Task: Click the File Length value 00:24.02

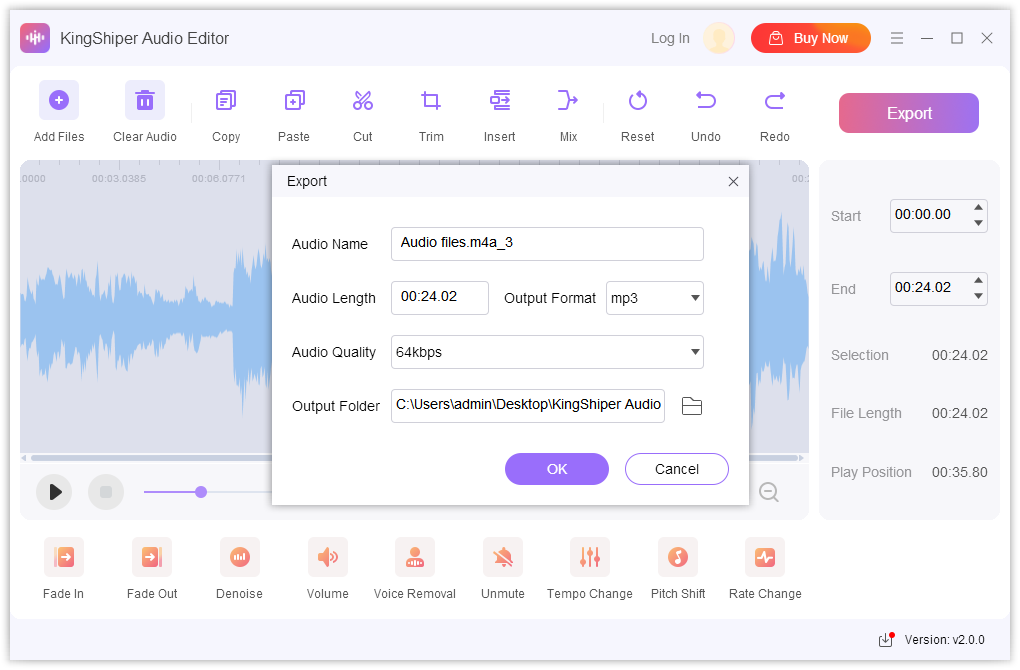Action: (960, 413)
